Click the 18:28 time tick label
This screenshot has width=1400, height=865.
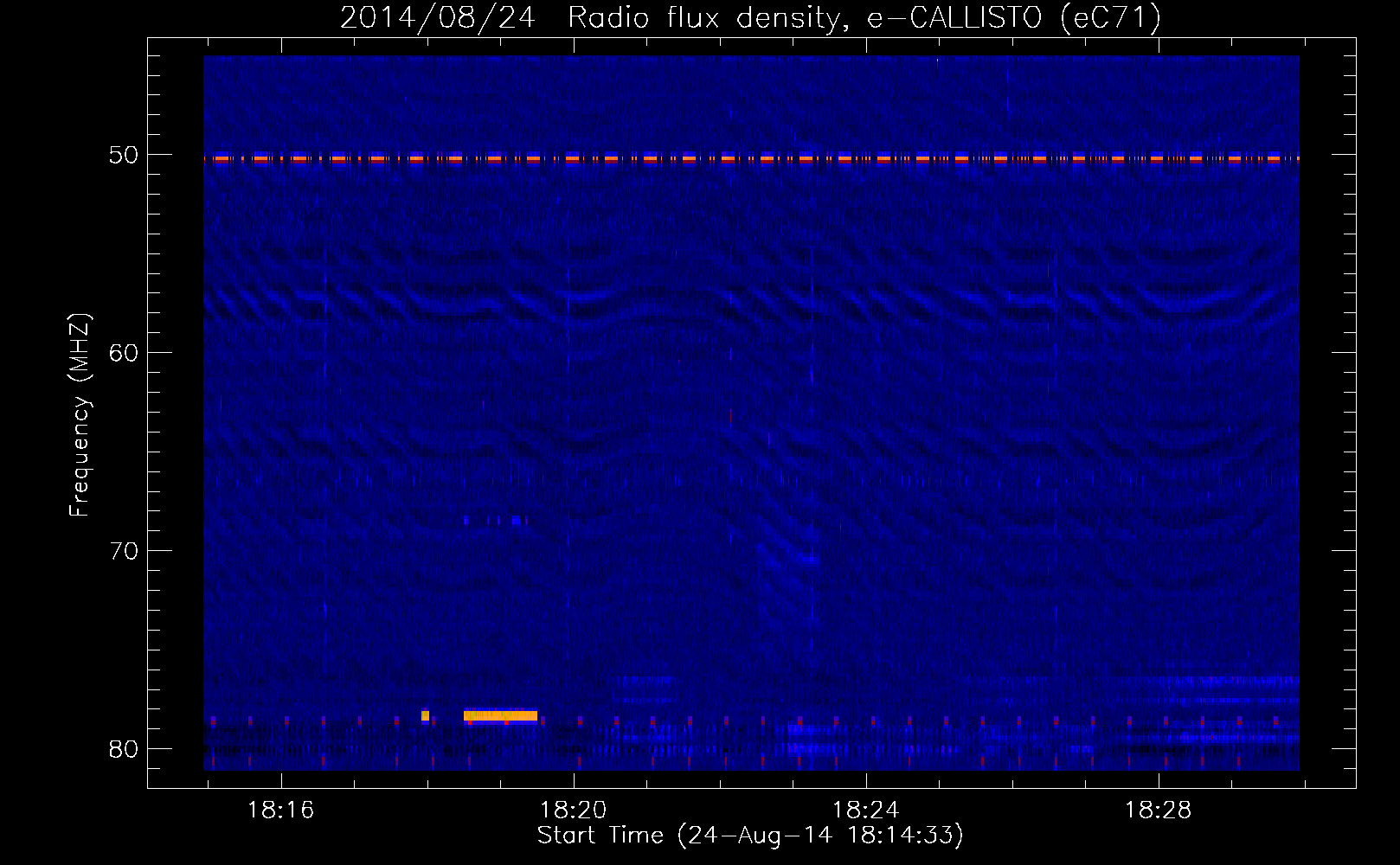1158,811
